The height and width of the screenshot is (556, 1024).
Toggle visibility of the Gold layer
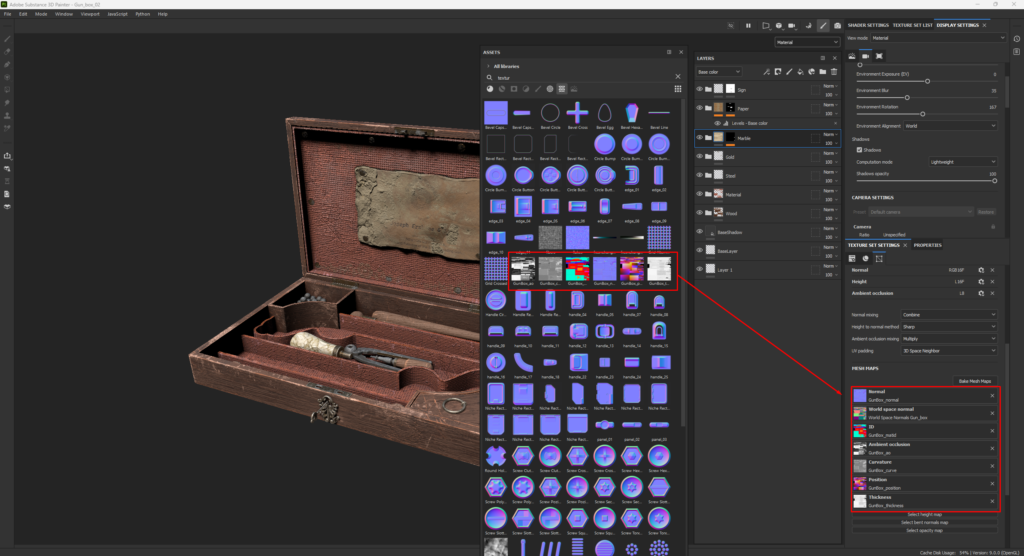tap(700, 158)
